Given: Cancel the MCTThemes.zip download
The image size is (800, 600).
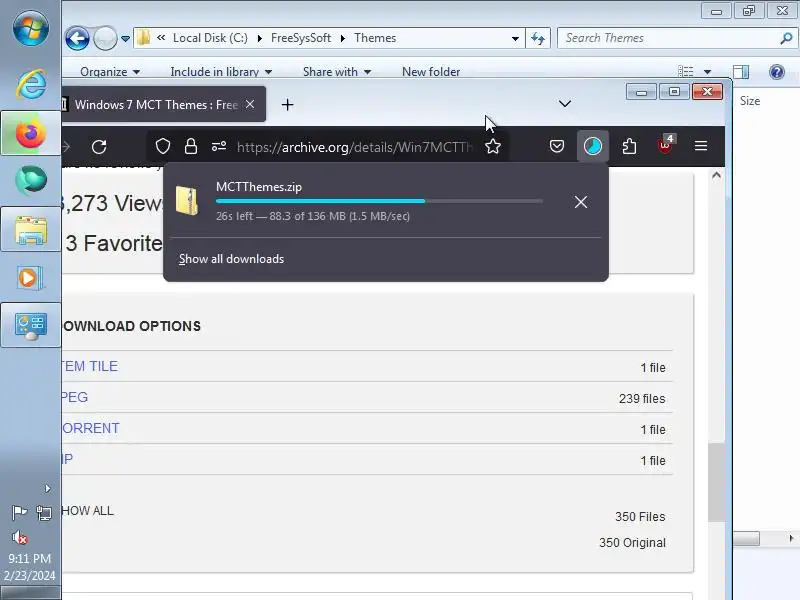Looking at the screenshot, I should 581,202.
